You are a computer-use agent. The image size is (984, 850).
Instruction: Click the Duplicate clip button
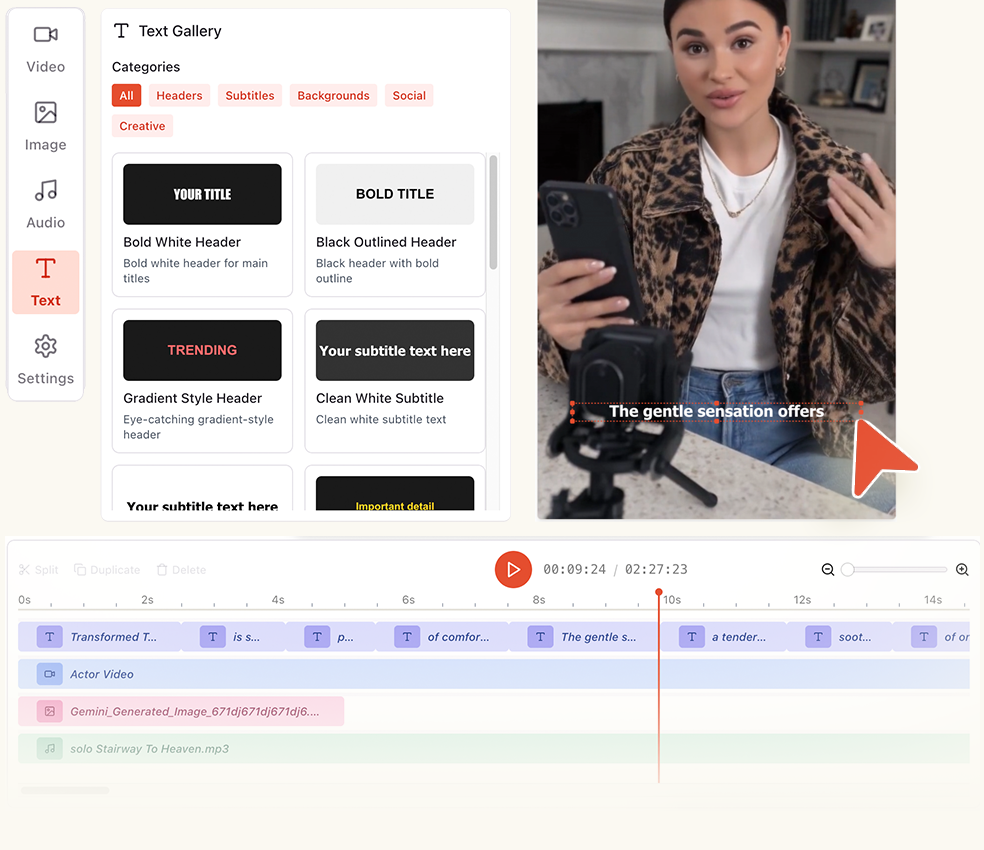[107, 570]
